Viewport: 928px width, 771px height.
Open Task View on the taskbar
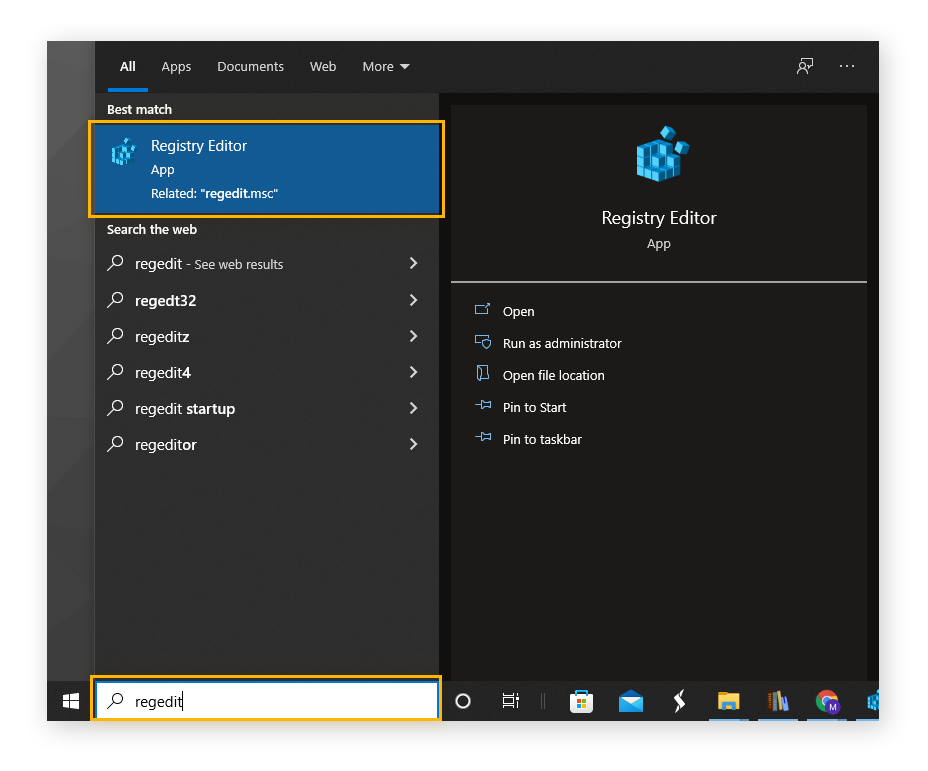pyautogui.click(x=510, y=701)
